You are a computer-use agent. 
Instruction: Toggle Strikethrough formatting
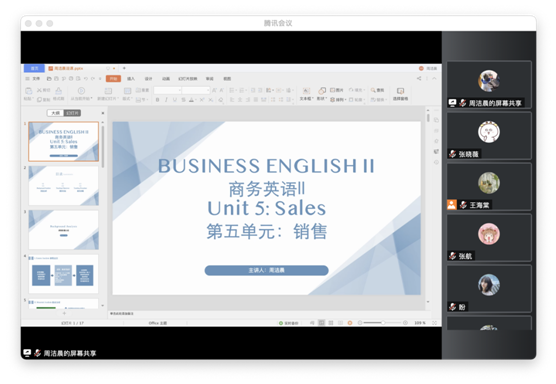coord(183,100)
